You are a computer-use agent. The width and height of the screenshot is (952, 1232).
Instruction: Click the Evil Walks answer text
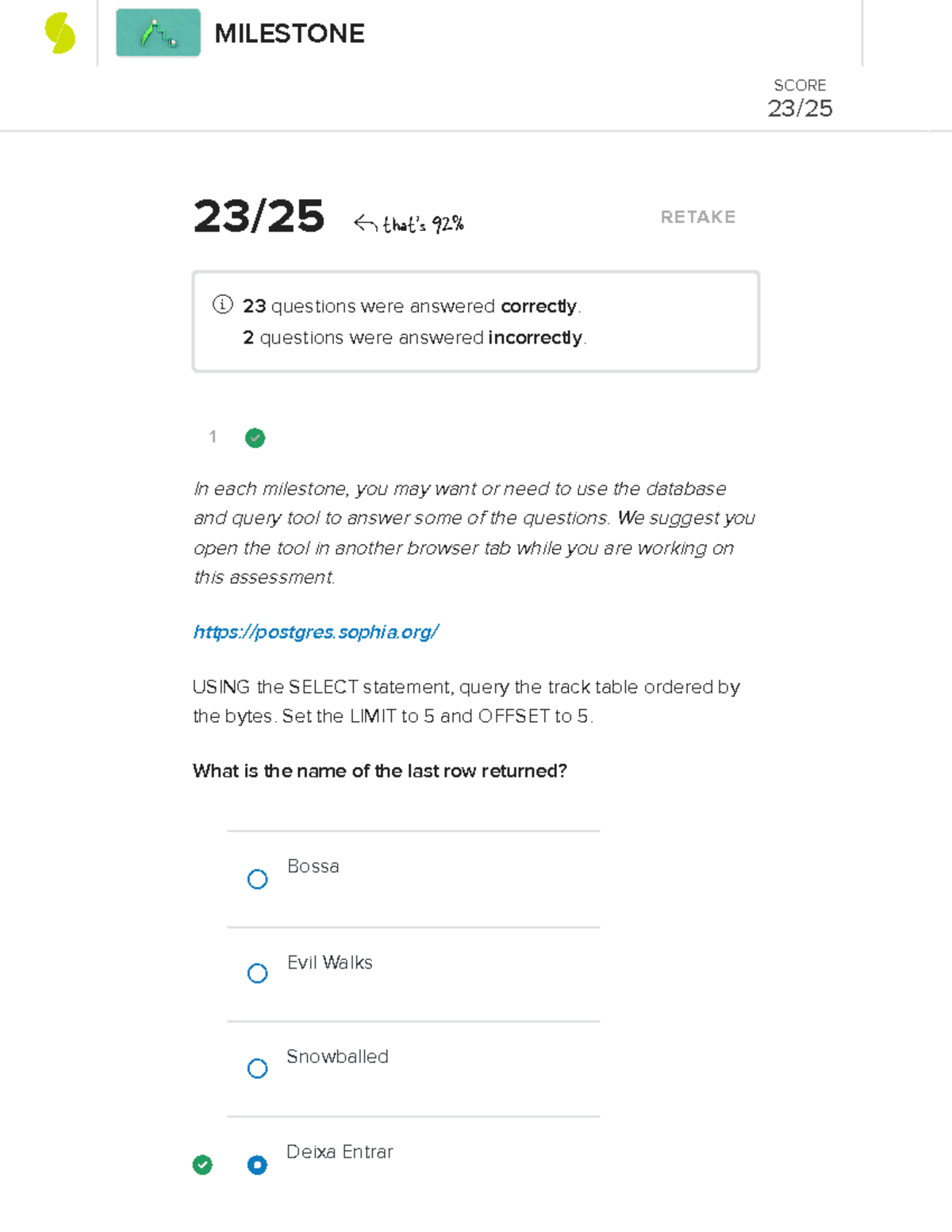tap(330, 962)
